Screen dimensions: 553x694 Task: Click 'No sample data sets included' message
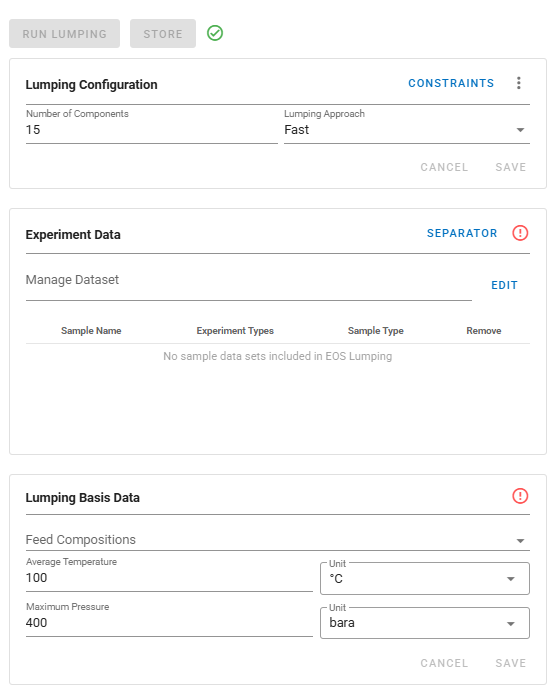click(x=278, y=356)
